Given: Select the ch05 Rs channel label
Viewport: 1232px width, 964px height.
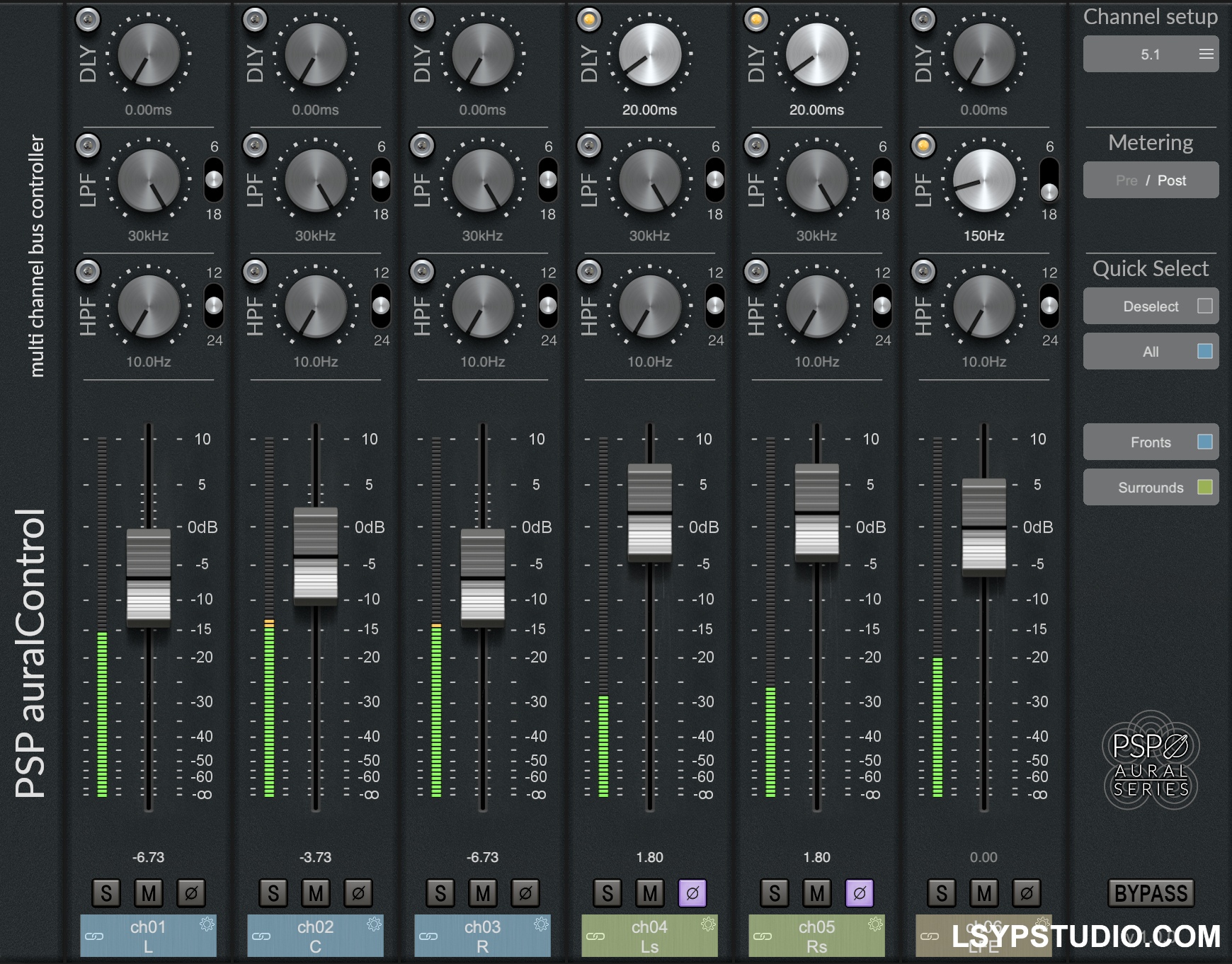Looking at the screenshot, I should [817, 936].
